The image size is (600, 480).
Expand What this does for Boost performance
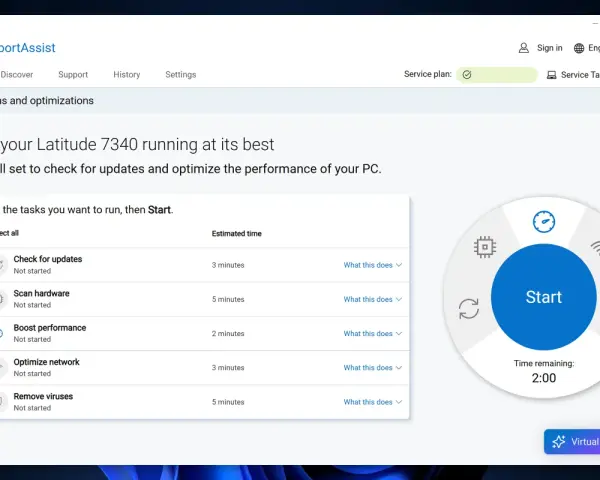(372, 333)
